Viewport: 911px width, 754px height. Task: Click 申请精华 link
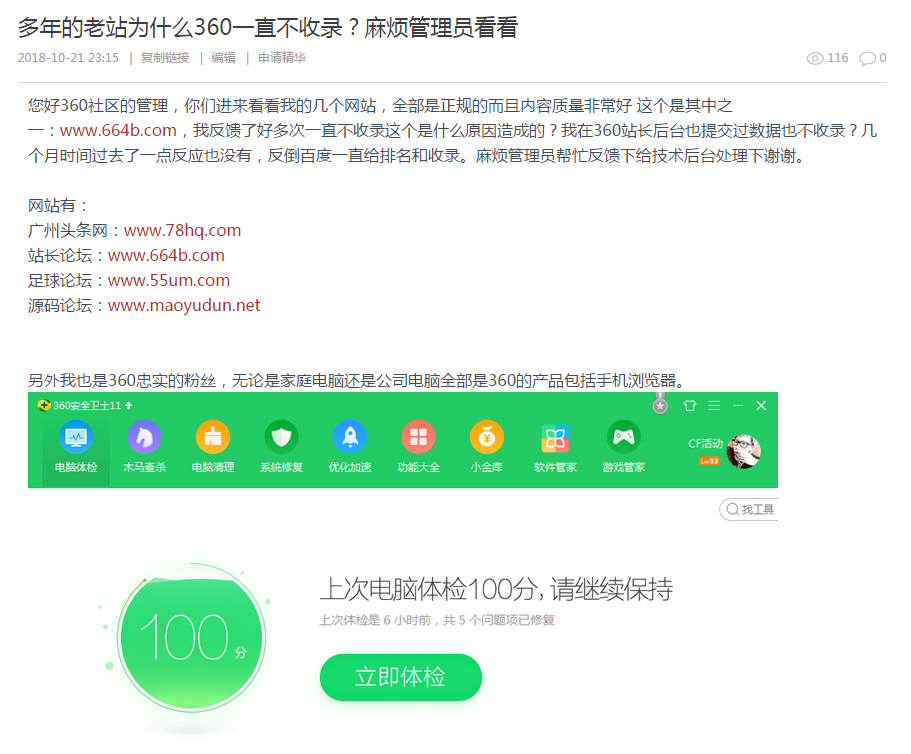pos(282,58)
